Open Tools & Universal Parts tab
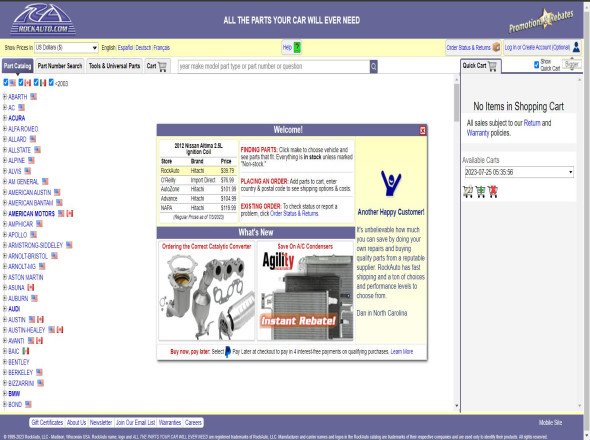Image resolution: width=590 pixels, height=440 pixels. click(114, 66)
